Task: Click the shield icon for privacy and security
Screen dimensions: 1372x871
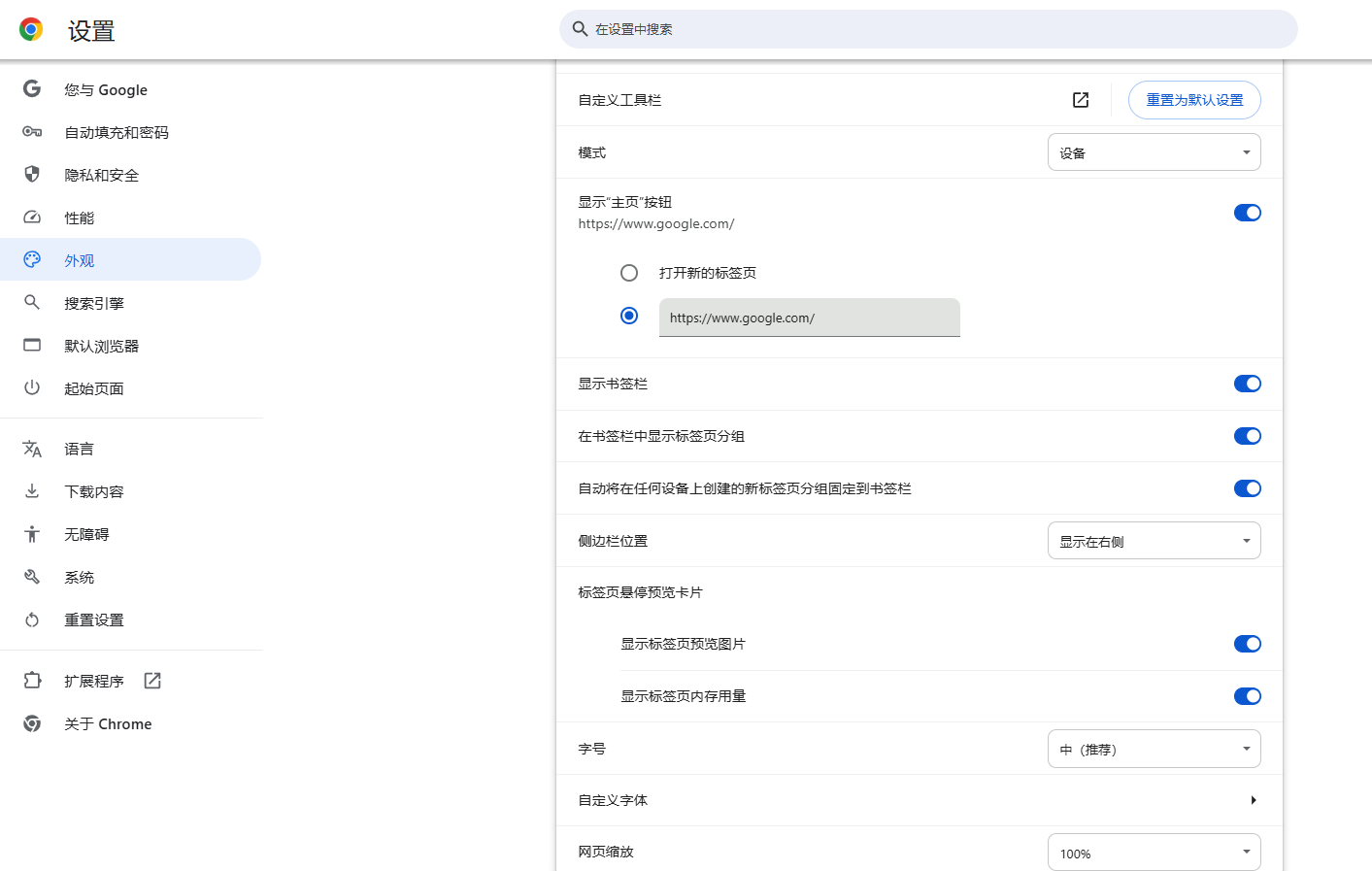Action: pyautogui.click(x=32, y=175)
